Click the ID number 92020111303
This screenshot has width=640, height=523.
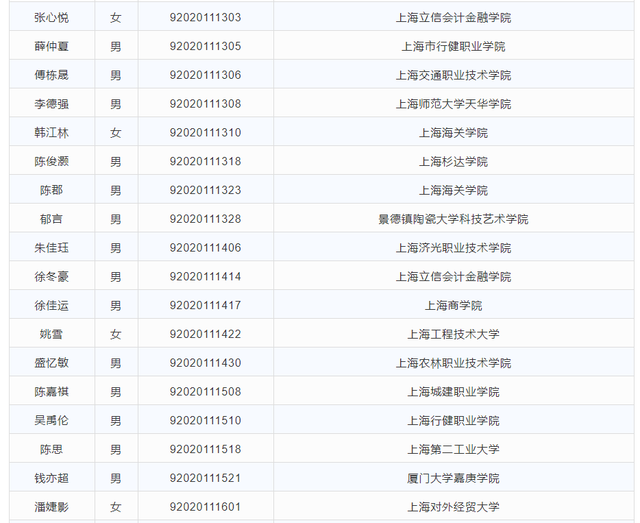[205, 18]
